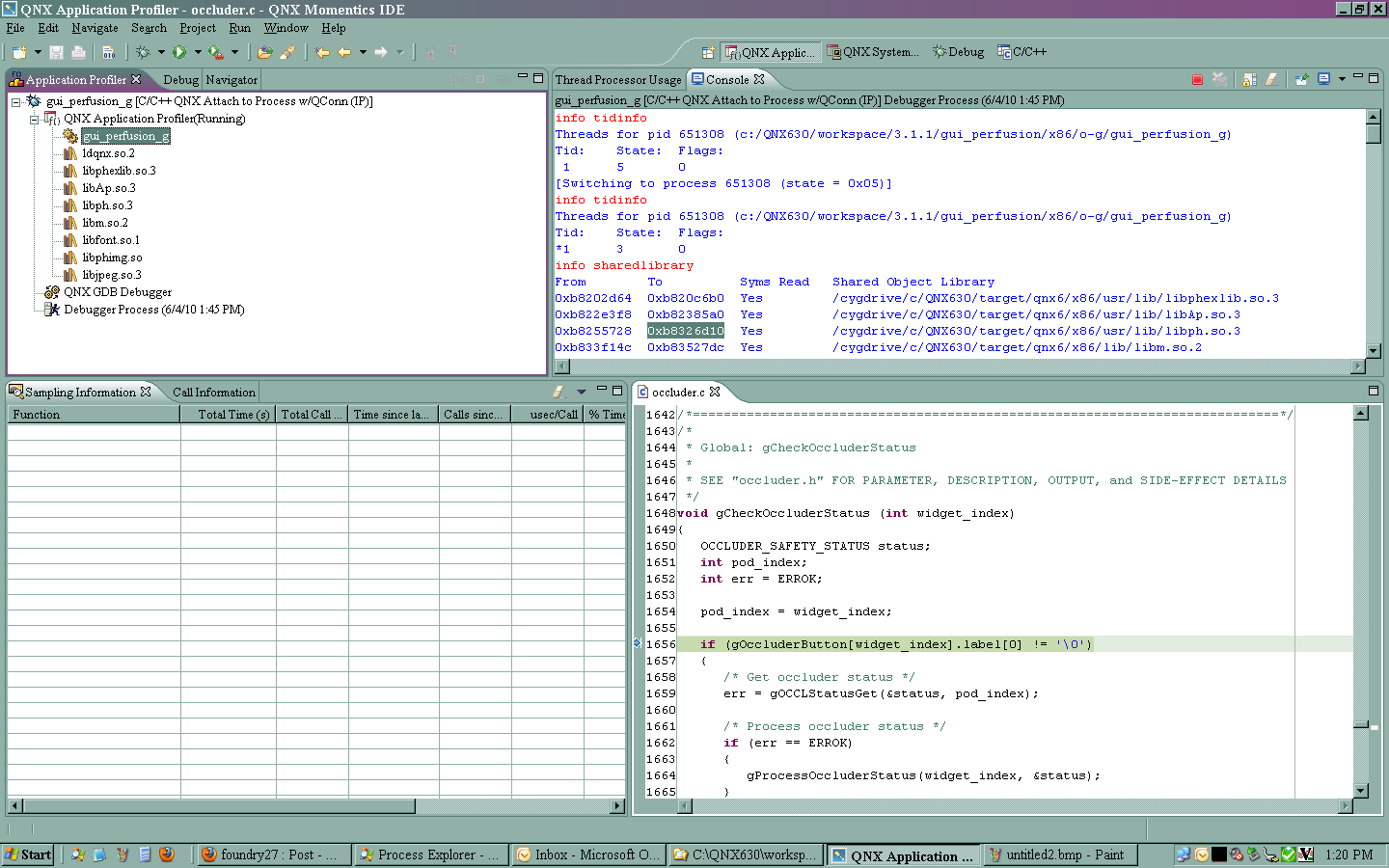Click the Print toolbar icon

[x=79, y=52]
